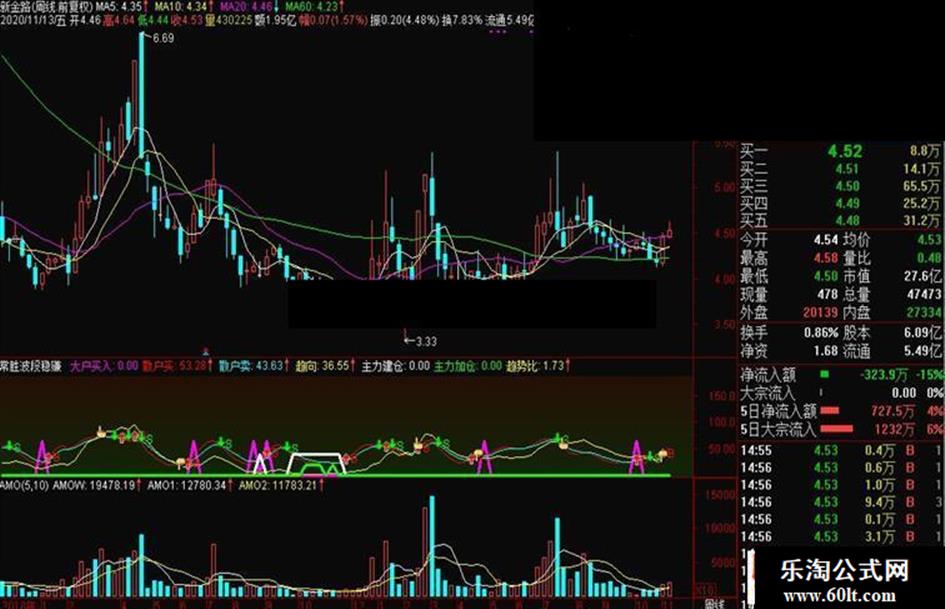Screen dimensions: 945x609
Task: Click the 5日大宗流入 red bar
Action: (837, 429)
